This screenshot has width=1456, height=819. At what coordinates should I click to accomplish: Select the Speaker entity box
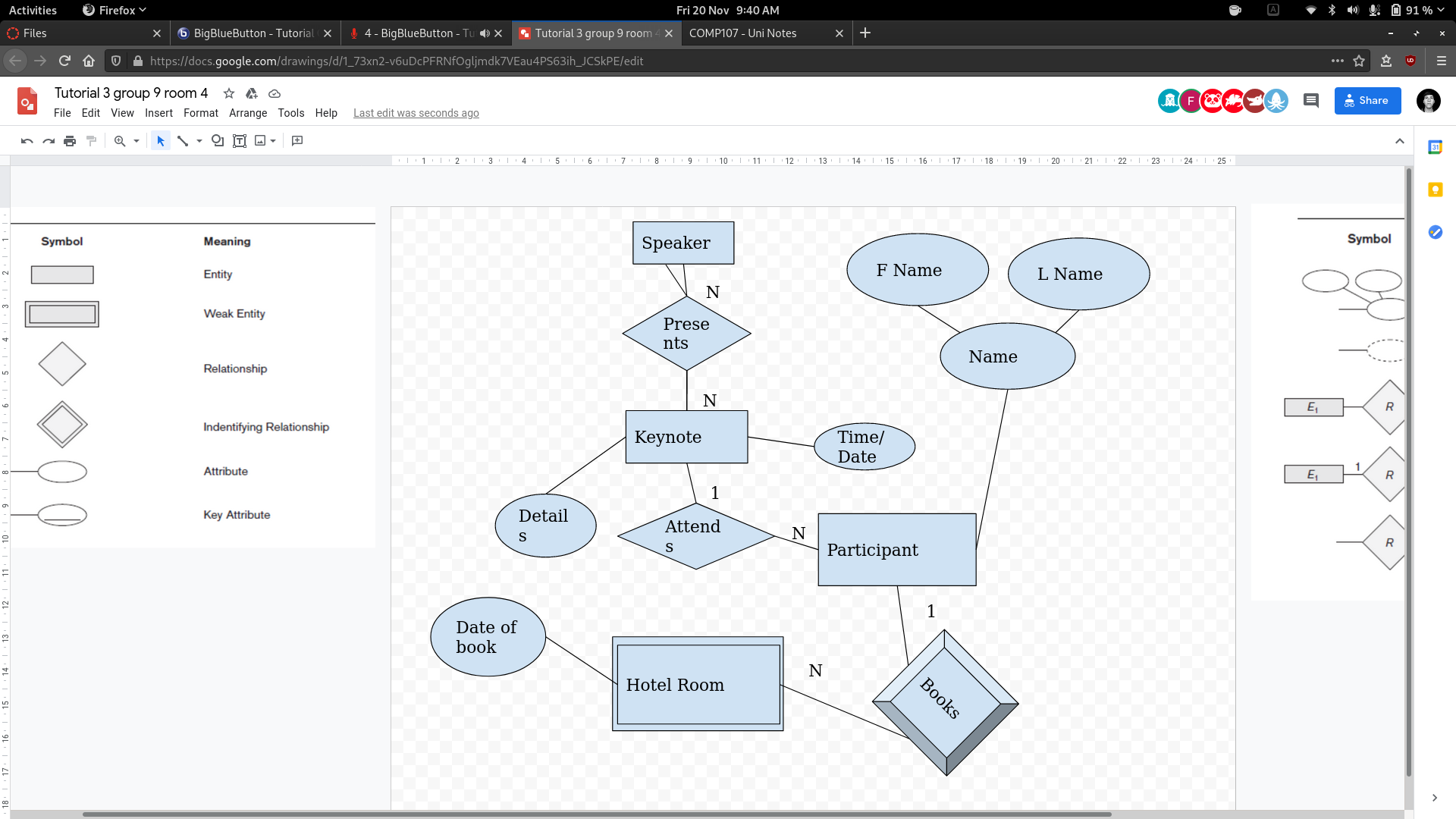click(x=683, y=243)
